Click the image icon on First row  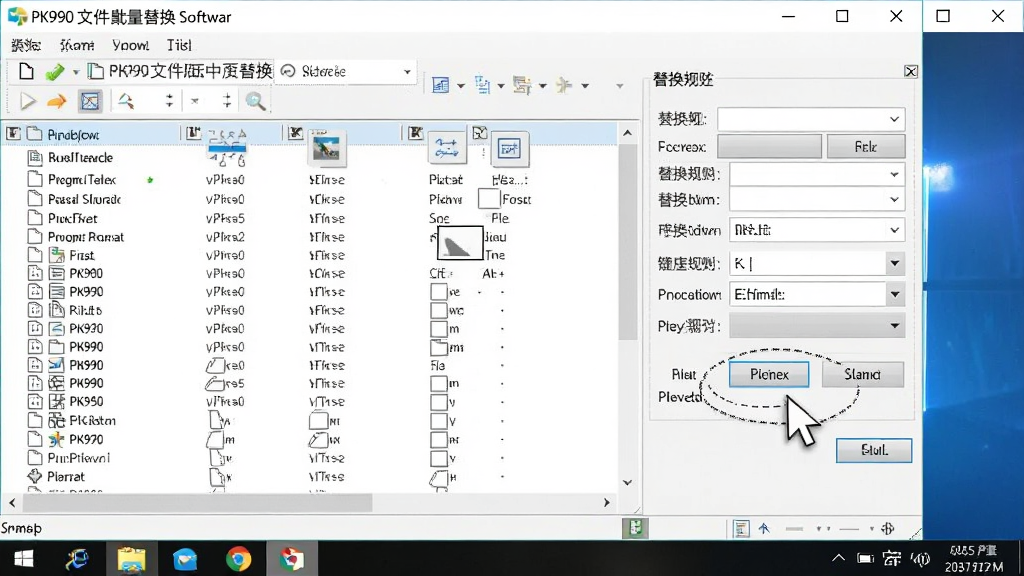point(57,255)
